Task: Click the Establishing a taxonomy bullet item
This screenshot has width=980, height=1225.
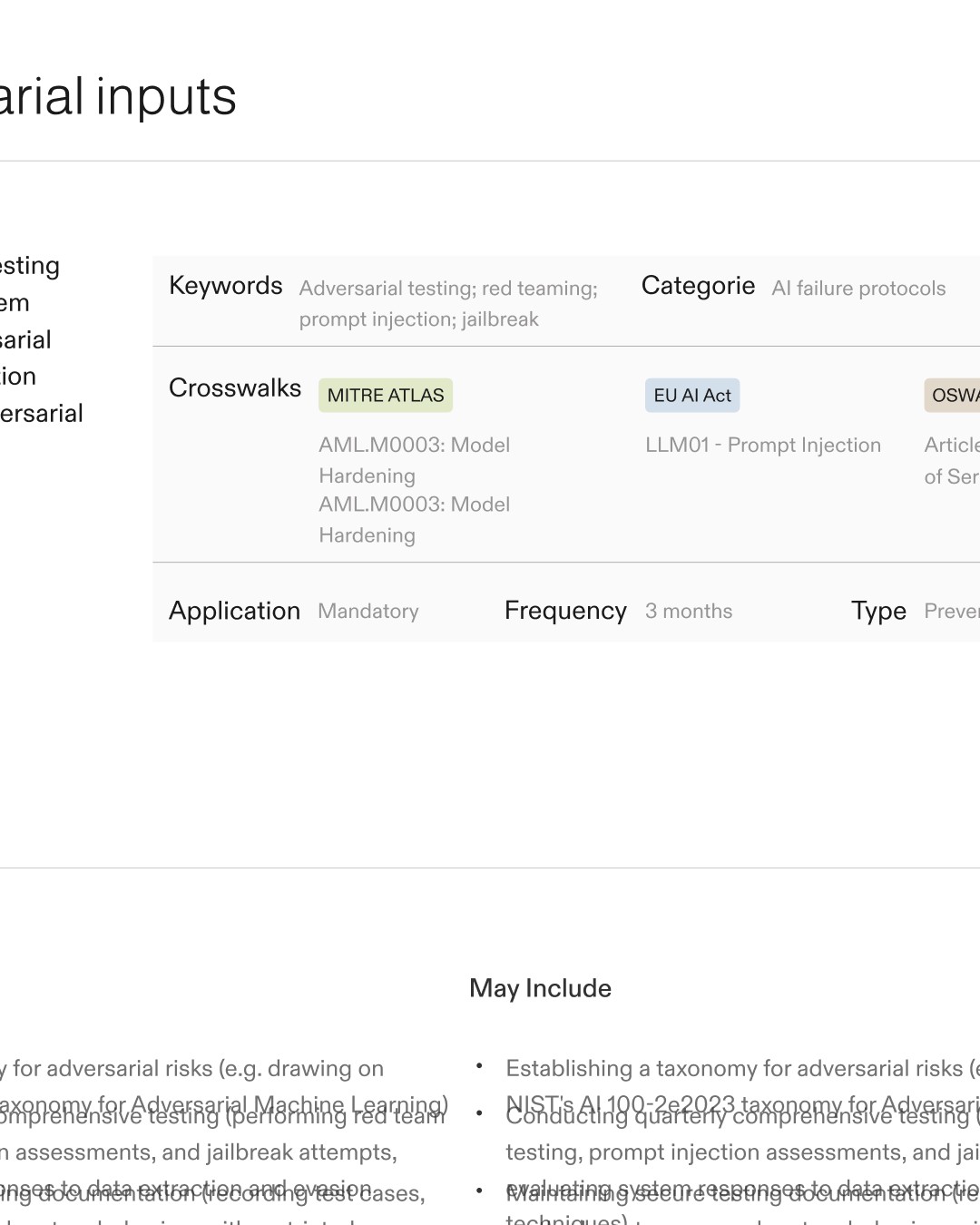Action: click(735, 1069)
